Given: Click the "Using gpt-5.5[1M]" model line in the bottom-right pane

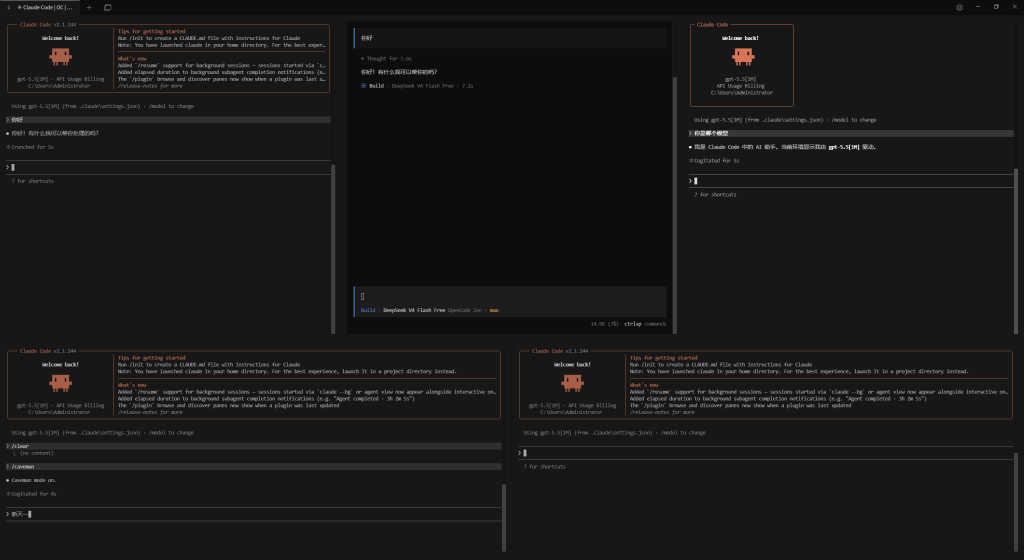Looking at the screenshot, I should pos(615,433).
